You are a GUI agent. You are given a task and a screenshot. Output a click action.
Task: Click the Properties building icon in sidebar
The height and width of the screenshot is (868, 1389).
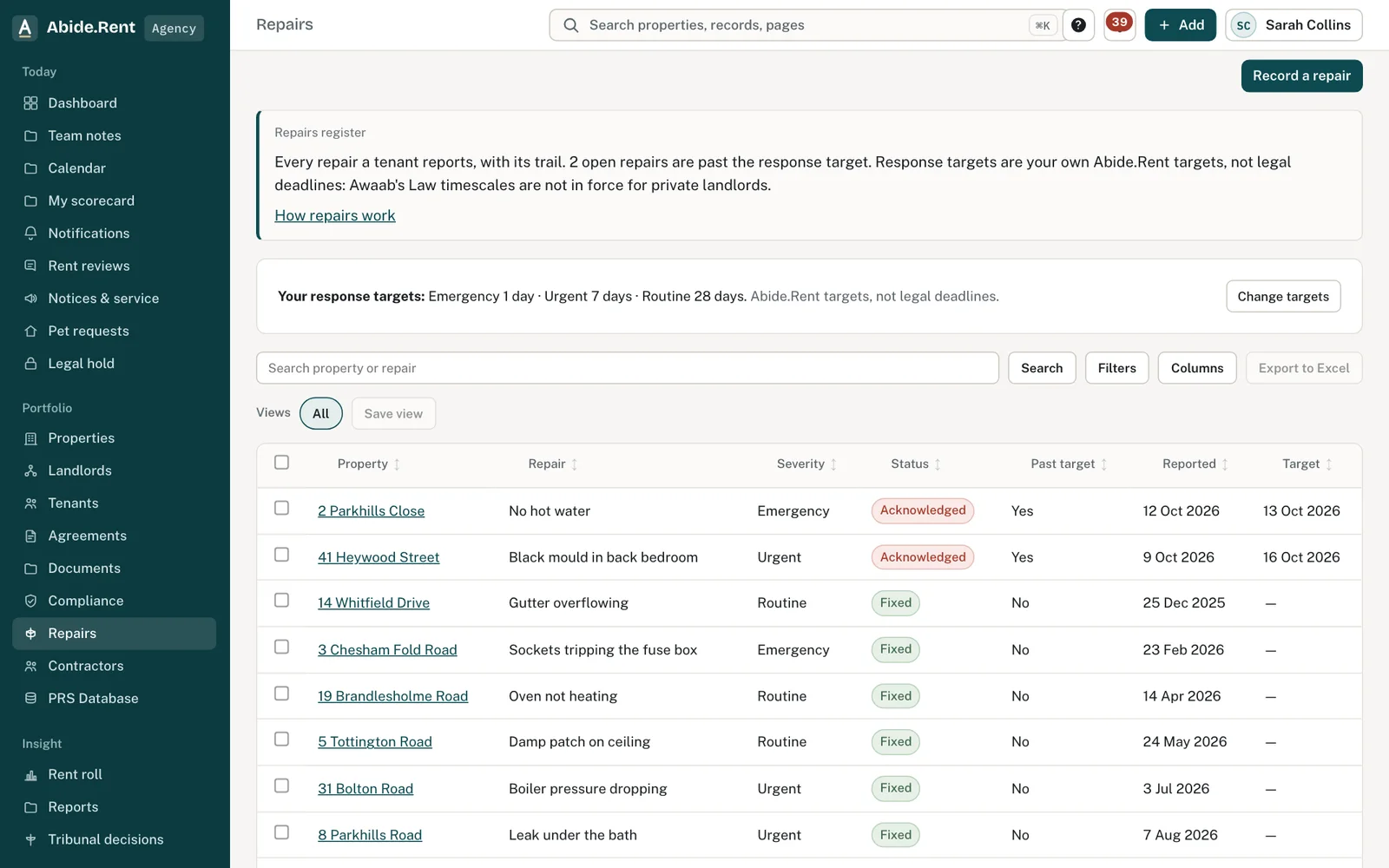31,438
